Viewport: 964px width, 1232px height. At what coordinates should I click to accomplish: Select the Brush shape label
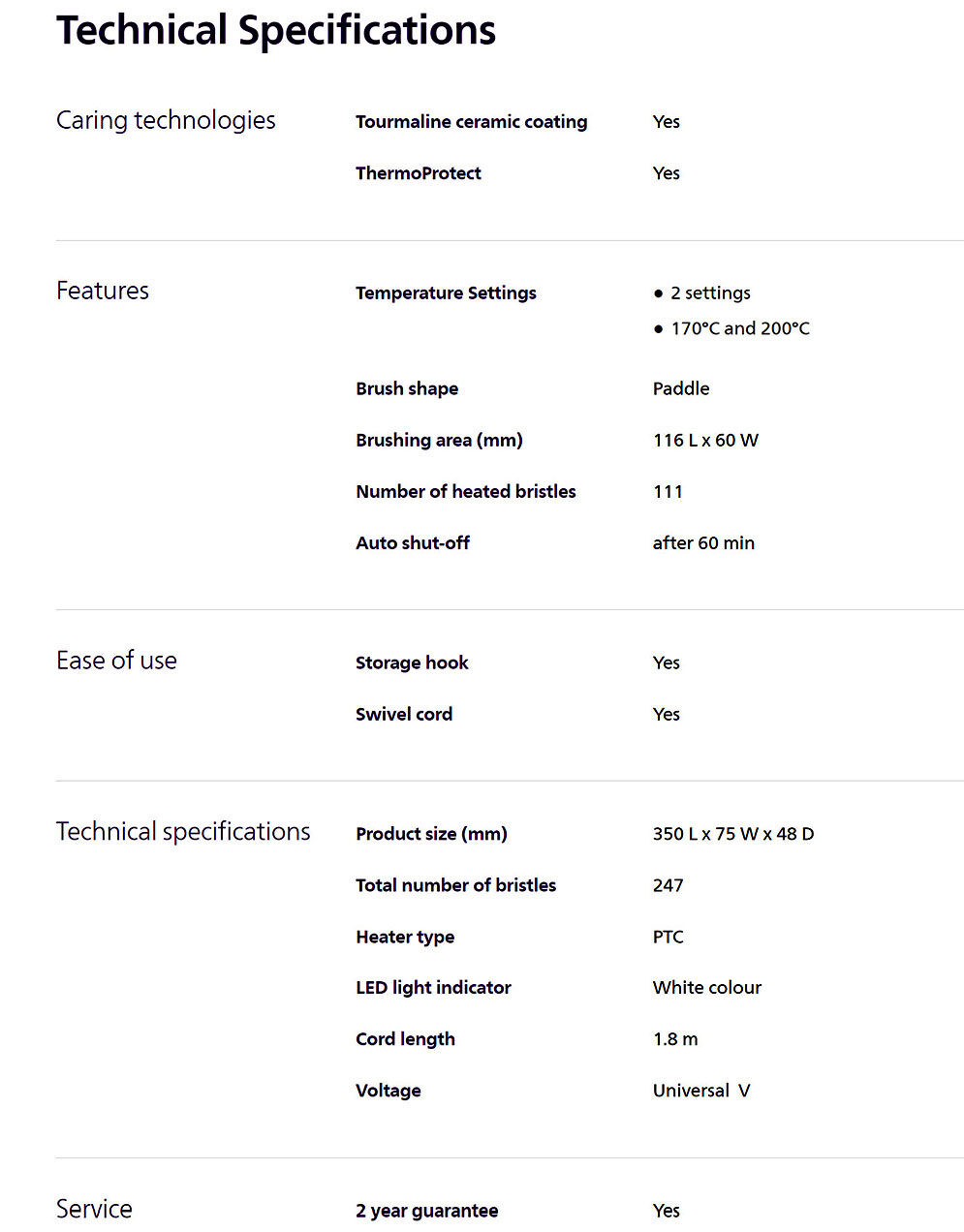click(x=407, y=388)
